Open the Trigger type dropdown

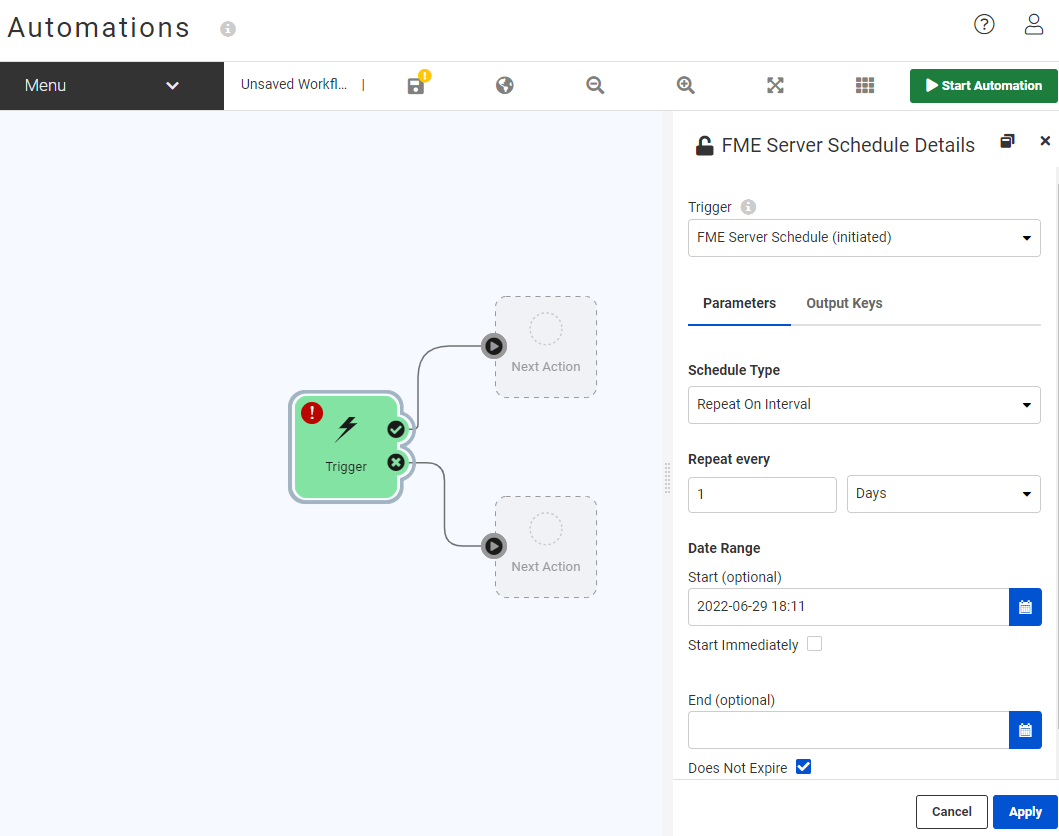[864, 237]
